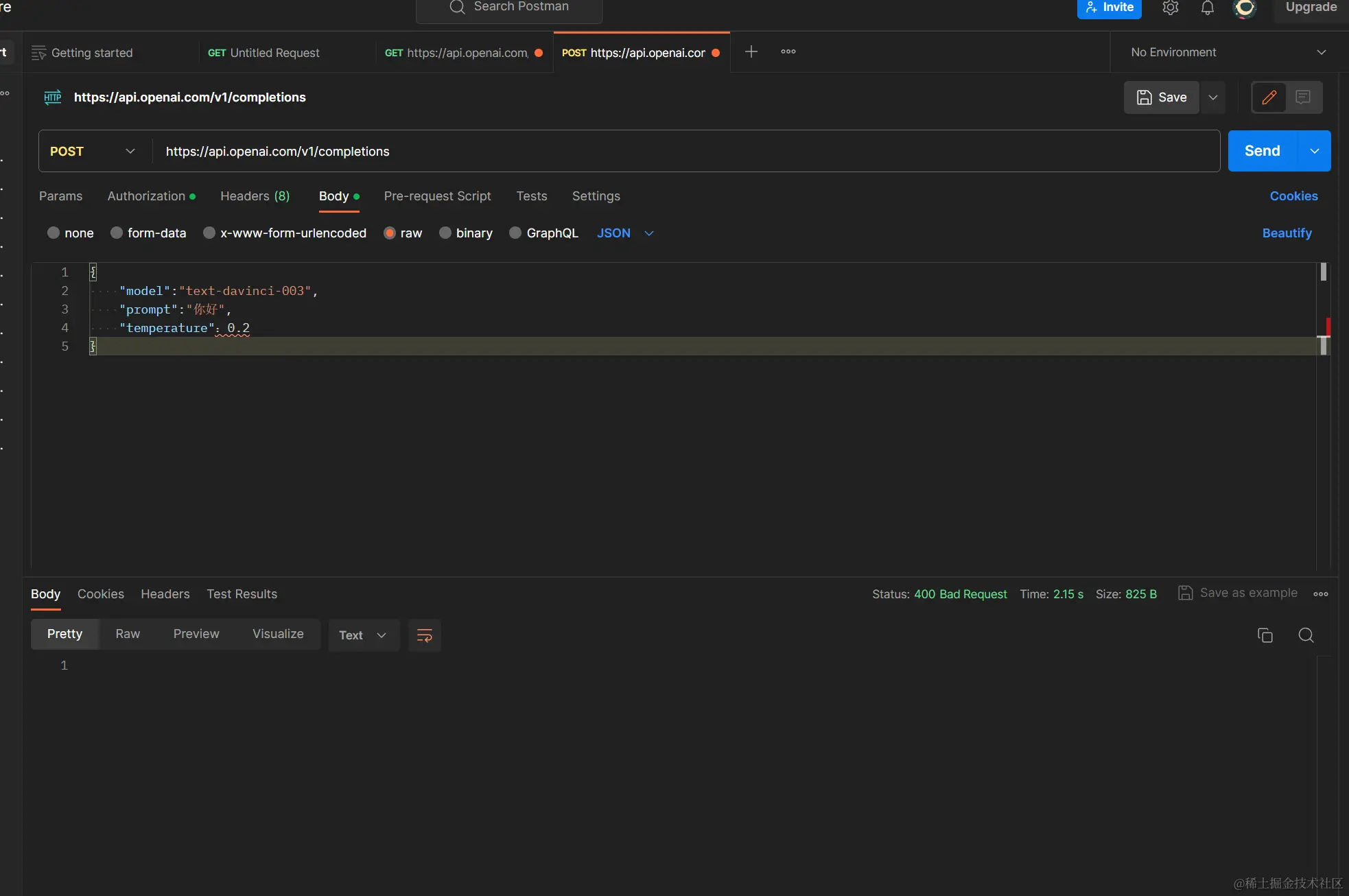This screenshot has height=896, width=1349.
Task: Open the No Environment selector
Action: point(1228,52)
